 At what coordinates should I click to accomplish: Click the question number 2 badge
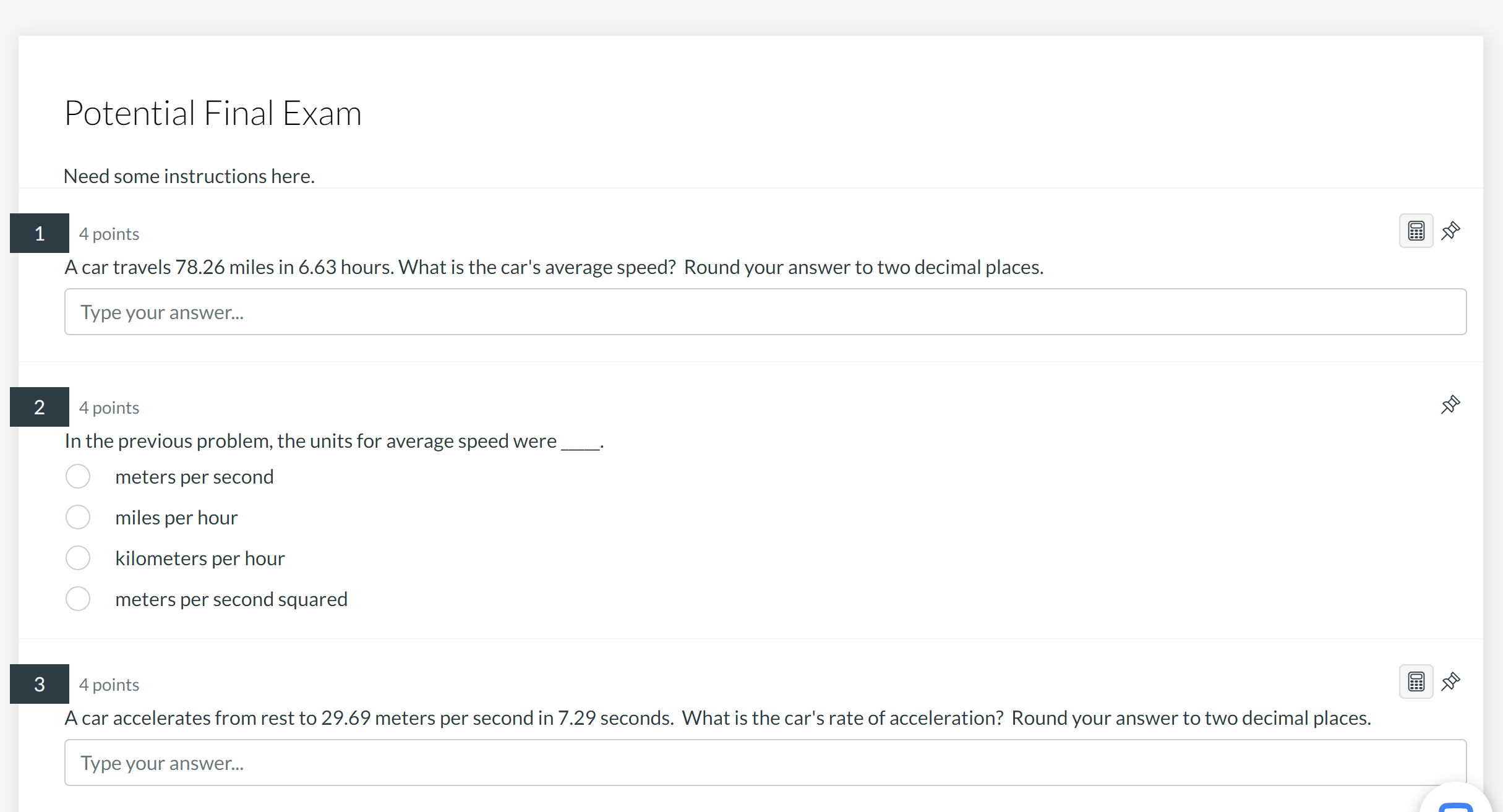pyautogui.click(x=40, y=408)
